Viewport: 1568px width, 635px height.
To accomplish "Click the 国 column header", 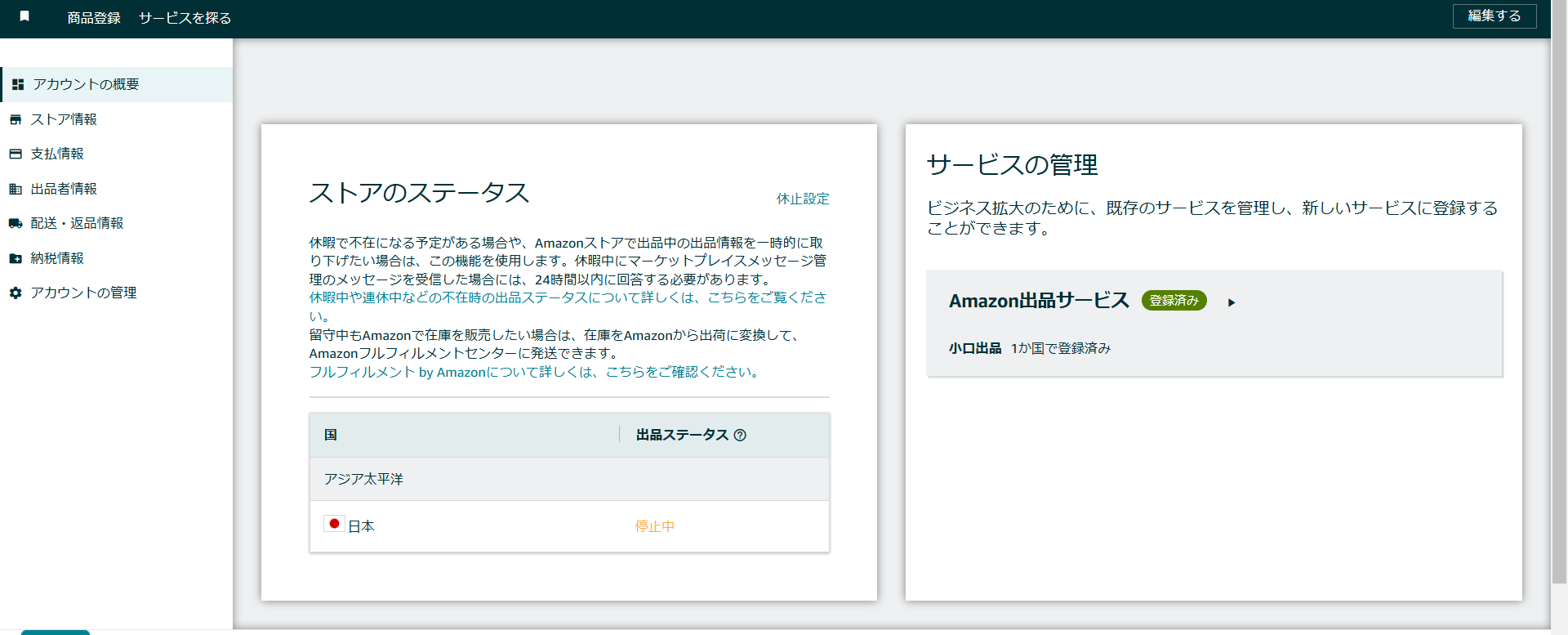I will [331, 435].
